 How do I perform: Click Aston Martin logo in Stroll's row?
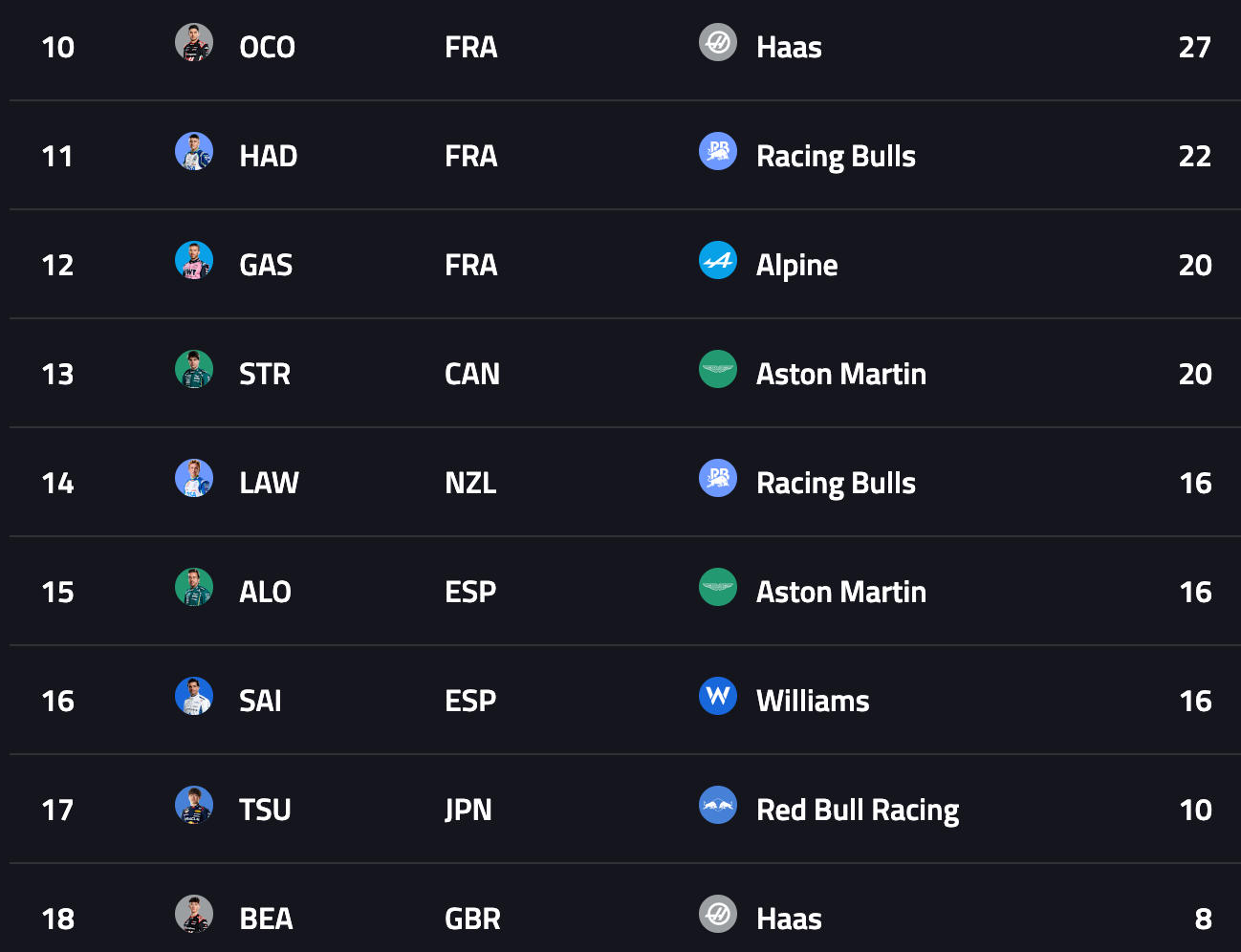click(x=718, y=369)
